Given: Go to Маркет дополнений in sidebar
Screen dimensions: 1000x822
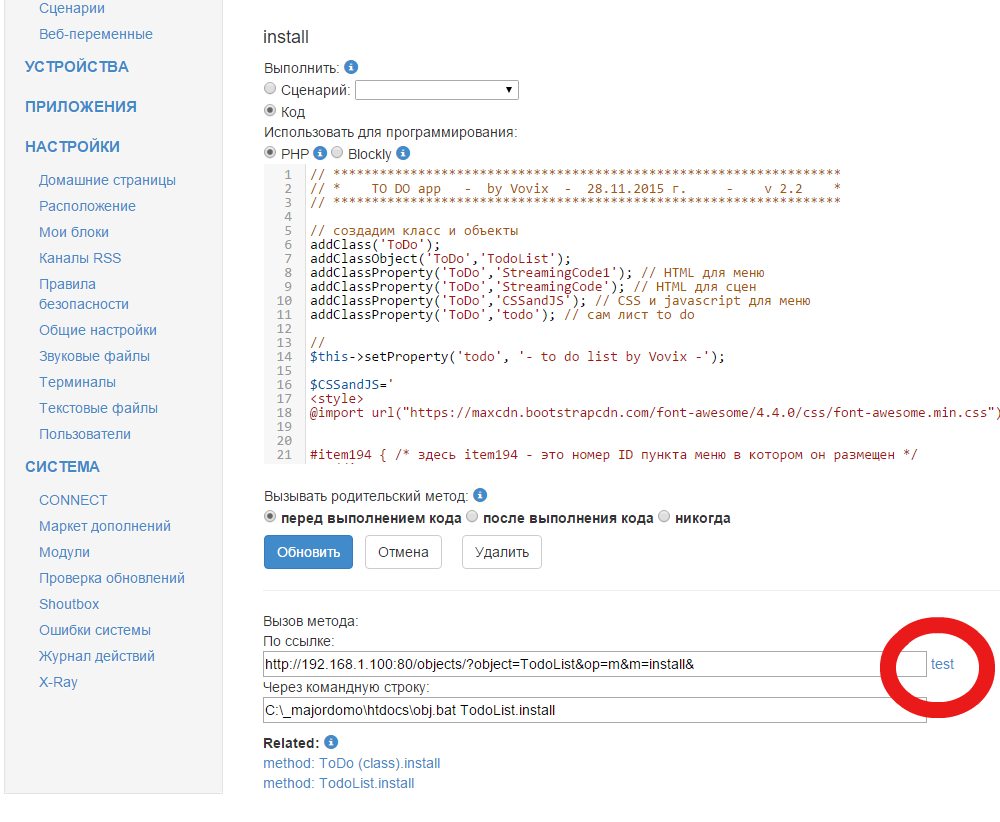Looking at the screenshot, I should 105,526.
